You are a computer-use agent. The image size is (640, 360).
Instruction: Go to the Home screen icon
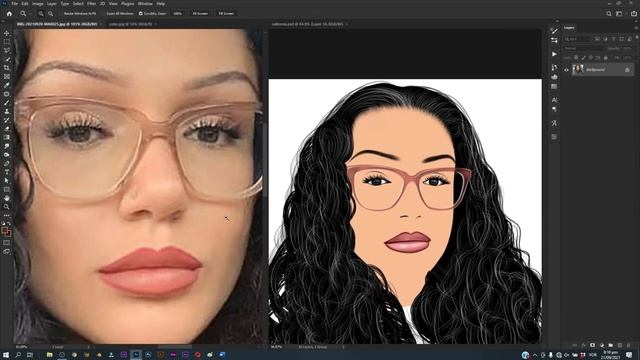pos(9,13)
